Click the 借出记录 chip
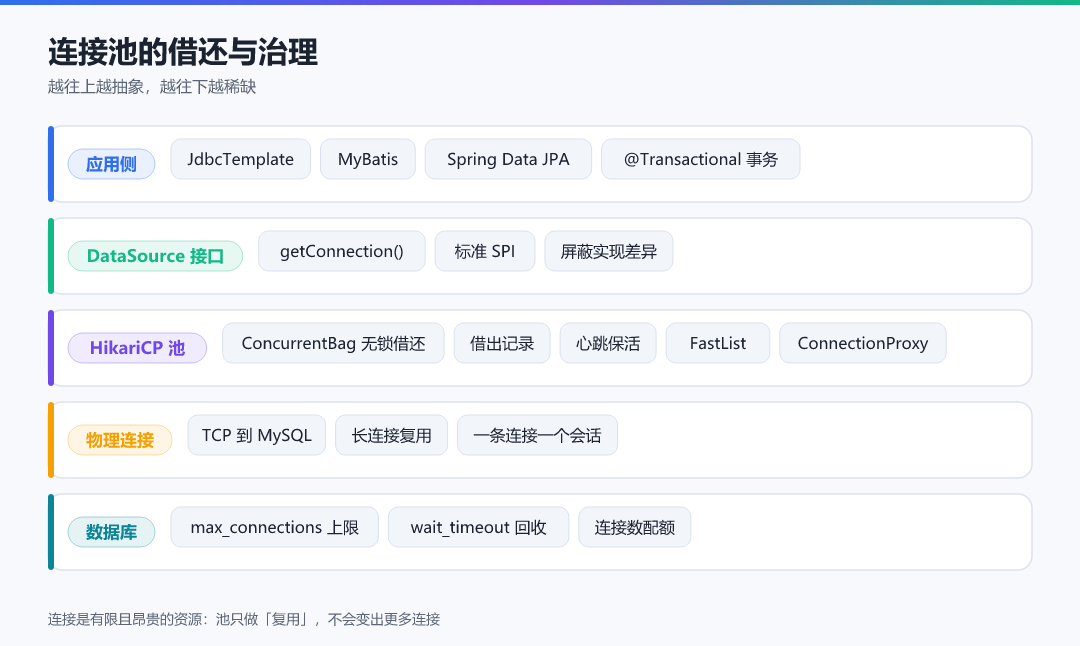The height and width of the screenshot is (646, 1080). pos(502,343)
